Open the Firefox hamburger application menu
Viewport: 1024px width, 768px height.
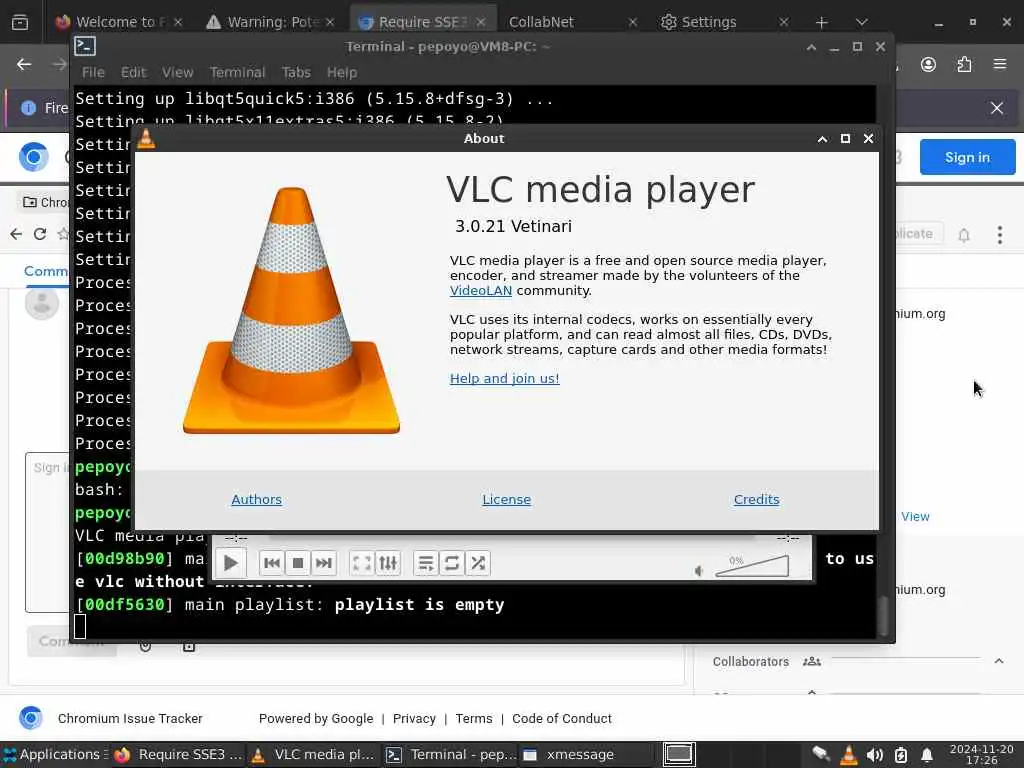[x=1000, y=64]
